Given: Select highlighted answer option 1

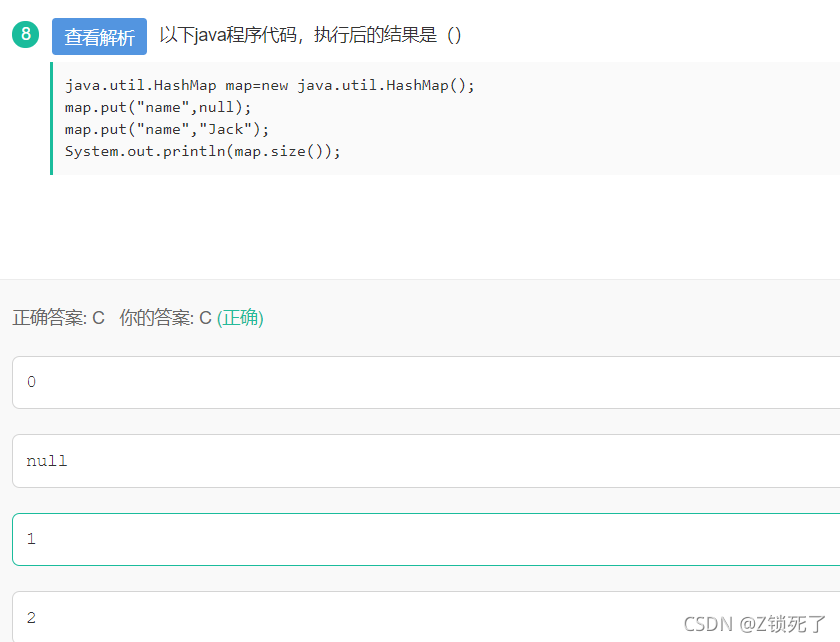Looking at the screenshot, I should pyautogui.click(x=426, y=539).
